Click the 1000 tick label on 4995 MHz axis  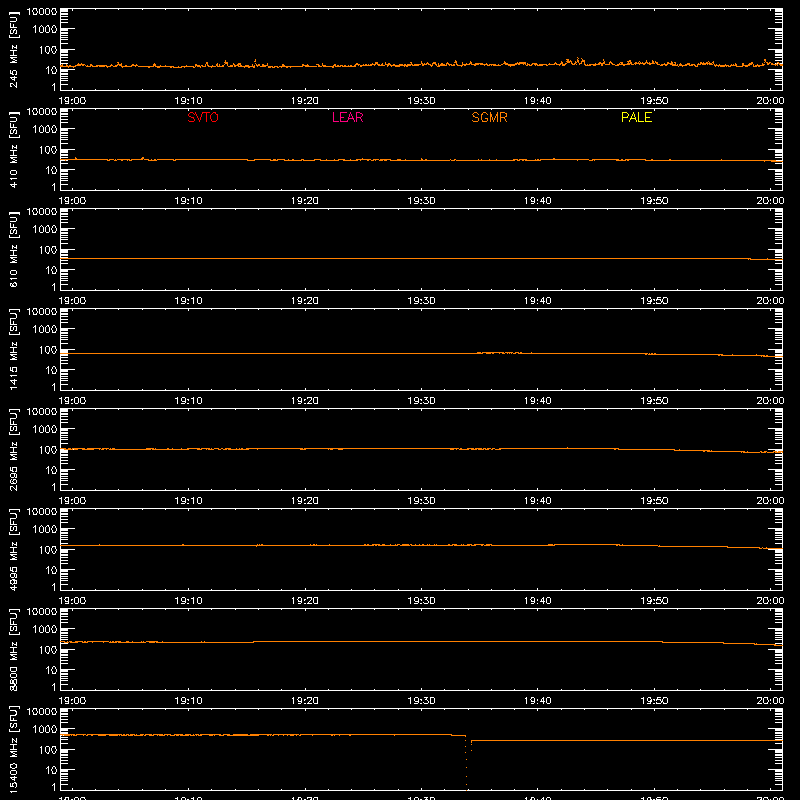(x=45, y=530)
